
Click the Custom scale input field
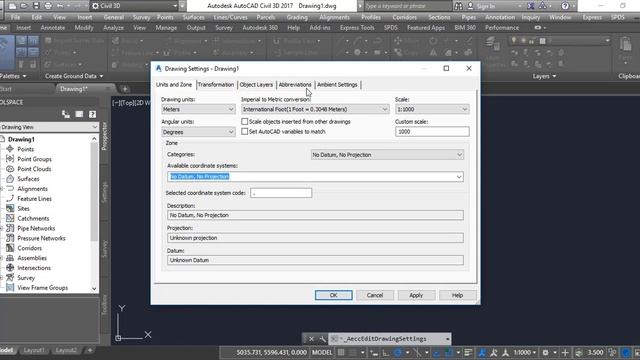(x=432, y=132)
